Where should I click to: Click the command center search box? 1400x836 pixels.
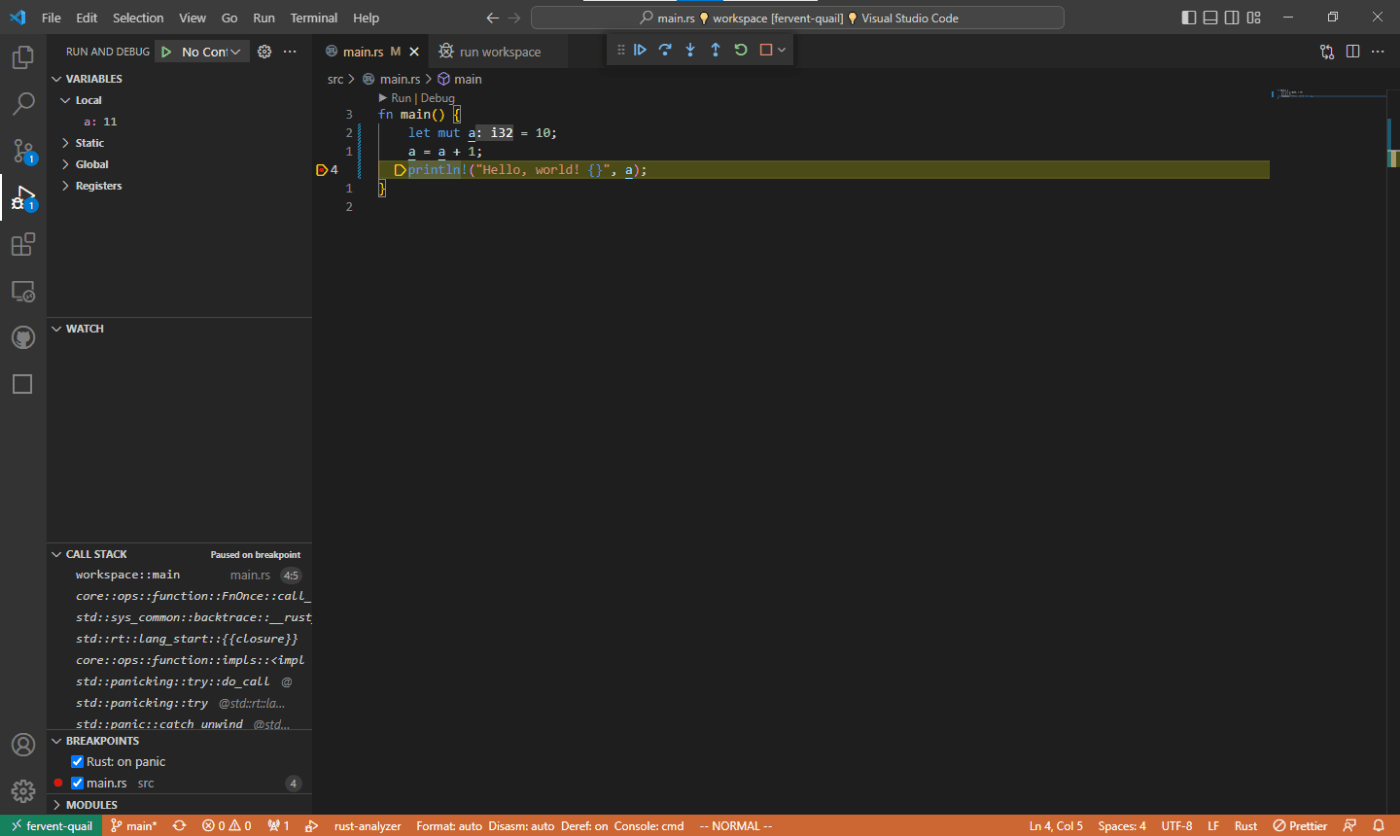(x=797, y=18)
